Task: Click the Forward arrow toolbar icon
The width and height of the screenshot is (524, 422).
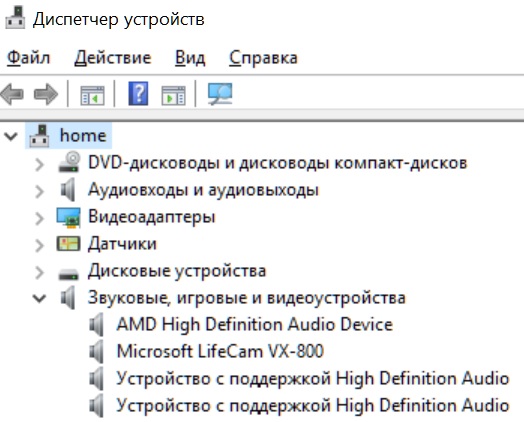Action: 46,94
